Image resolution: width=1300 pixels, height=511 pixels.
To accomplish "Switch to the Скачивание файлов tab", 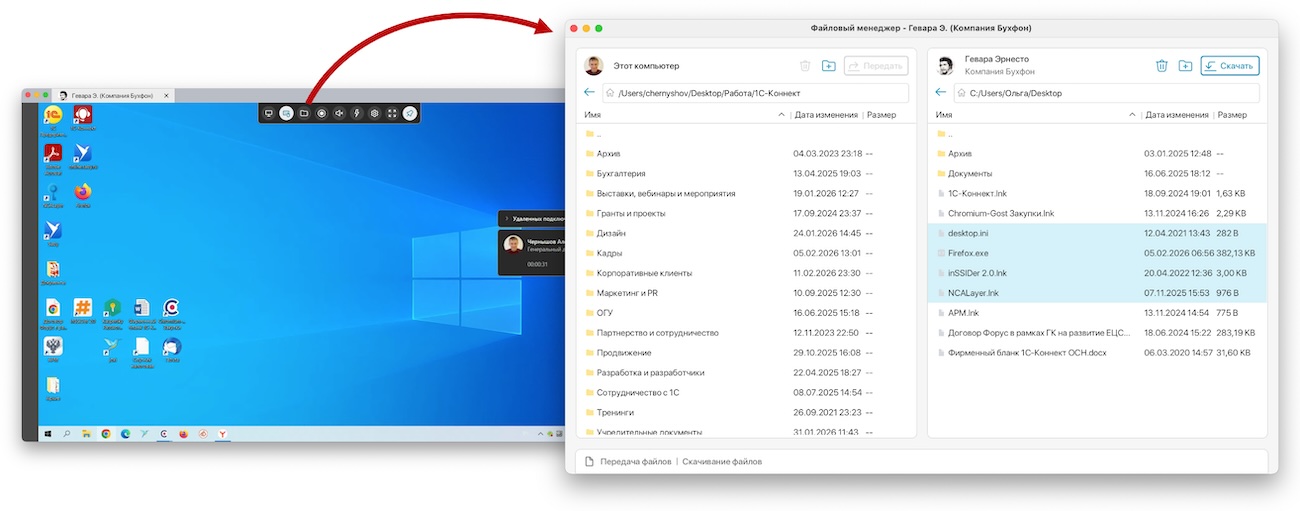I will [x=721, y=462].
